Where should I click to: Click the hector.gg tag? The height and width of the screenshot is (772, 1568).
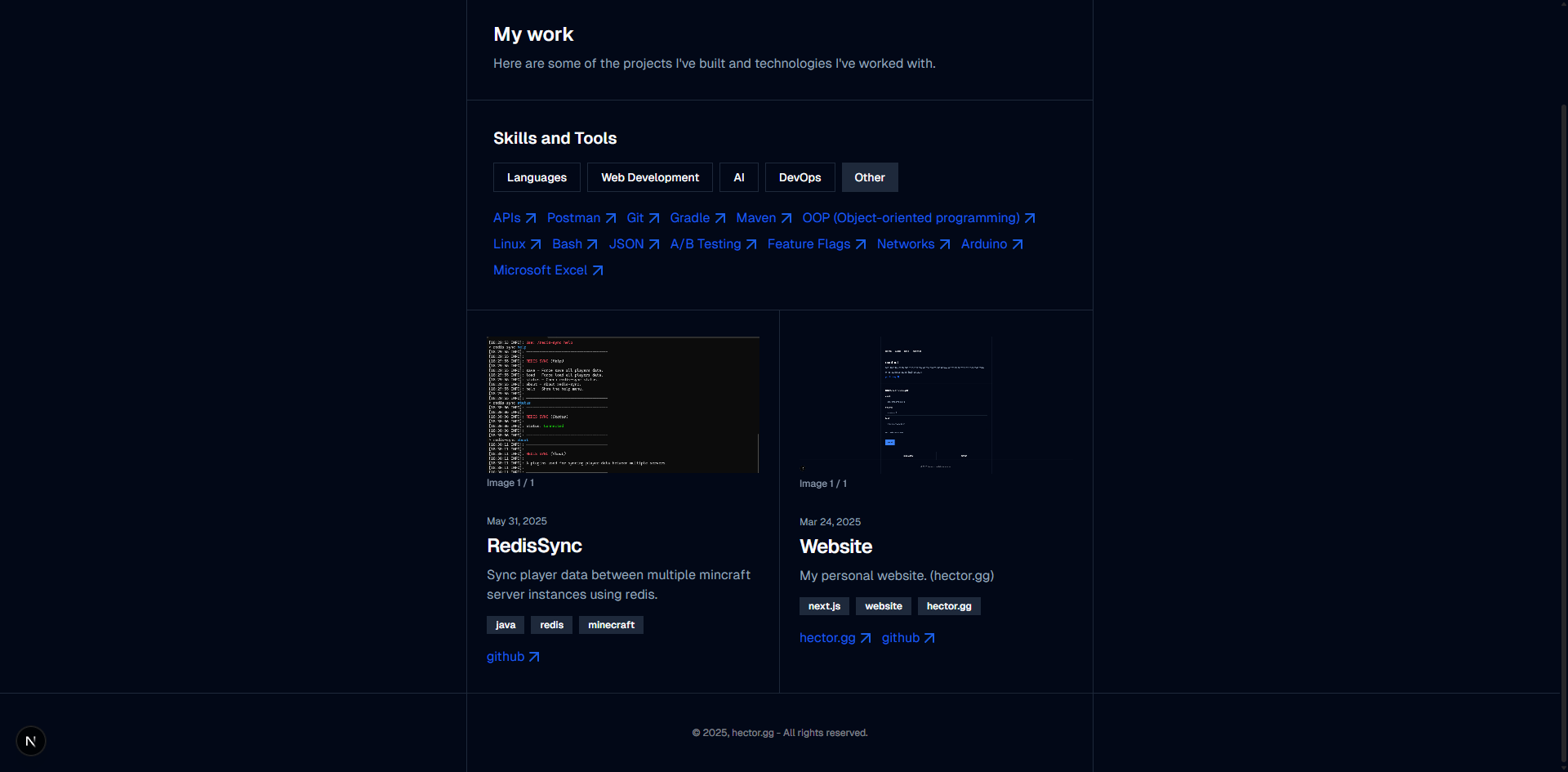click(x=949, y=606)
